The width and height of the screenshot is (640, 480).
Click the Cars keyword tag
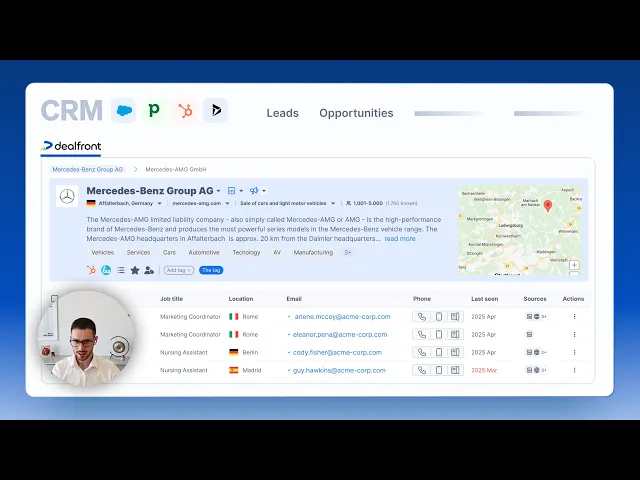(169, 253)
